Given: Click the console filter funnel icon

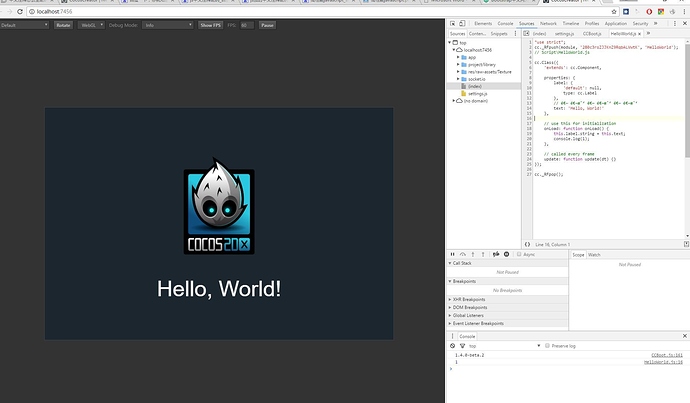Looking at the screenshot, I should (462, 345).
